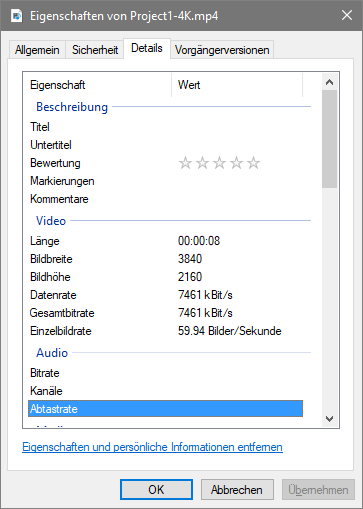Image resolution: width=363 pixels, height=509 pixels.
Task: Click the empty Markierungen value field
Action: (237, 181)
